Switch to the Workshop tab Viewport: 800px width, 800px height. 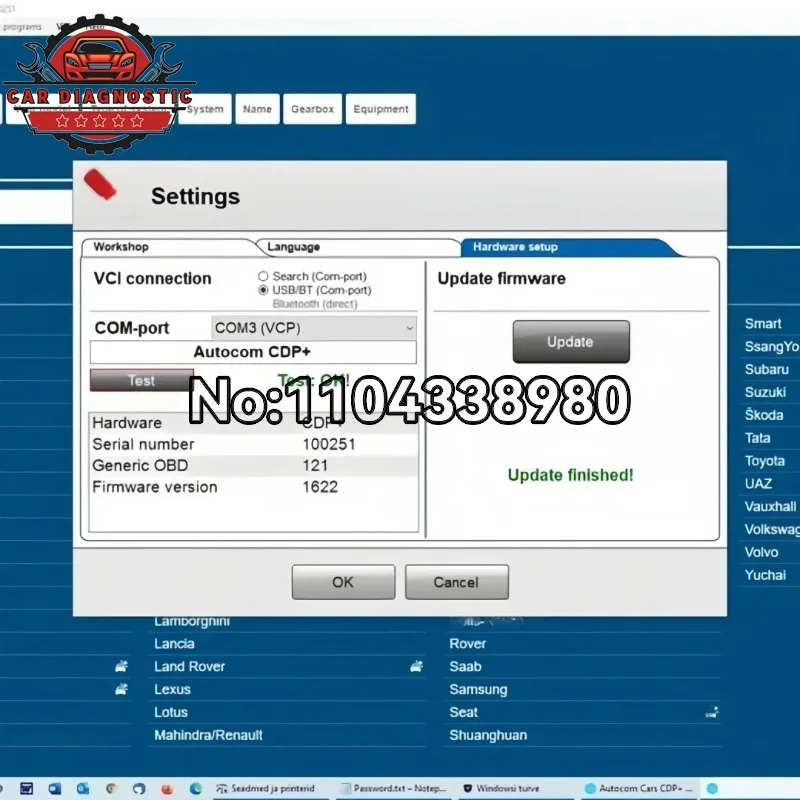click(121, 247)
